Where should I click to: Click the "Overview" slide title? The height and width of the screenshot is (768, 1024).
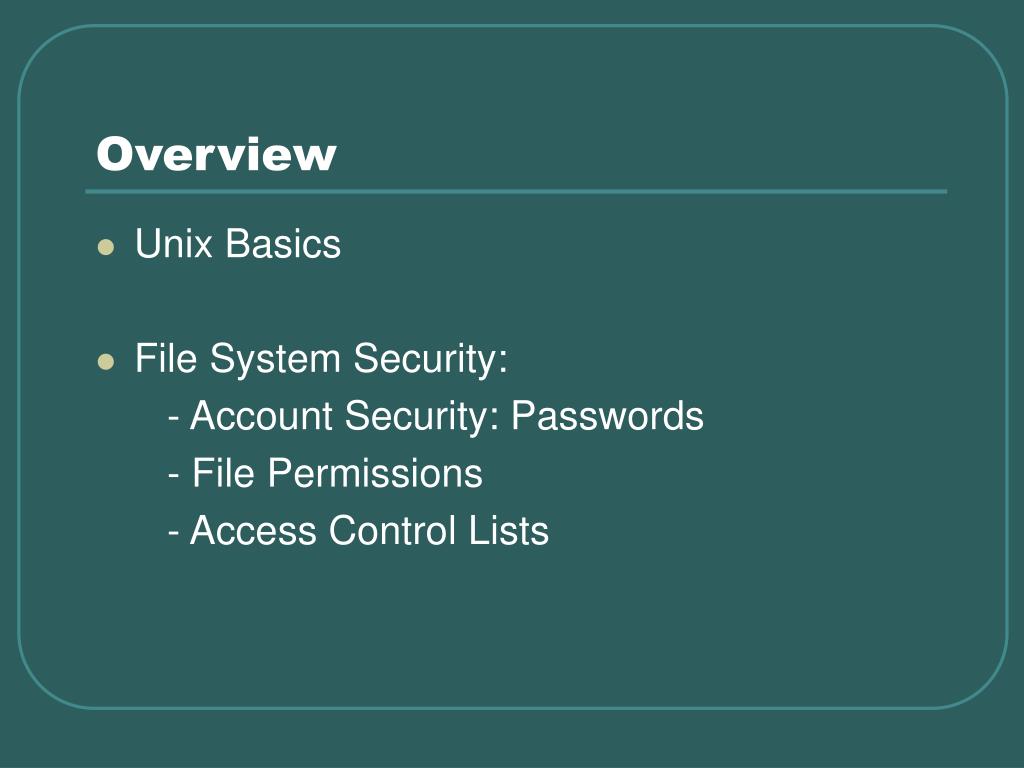[216, 154]
